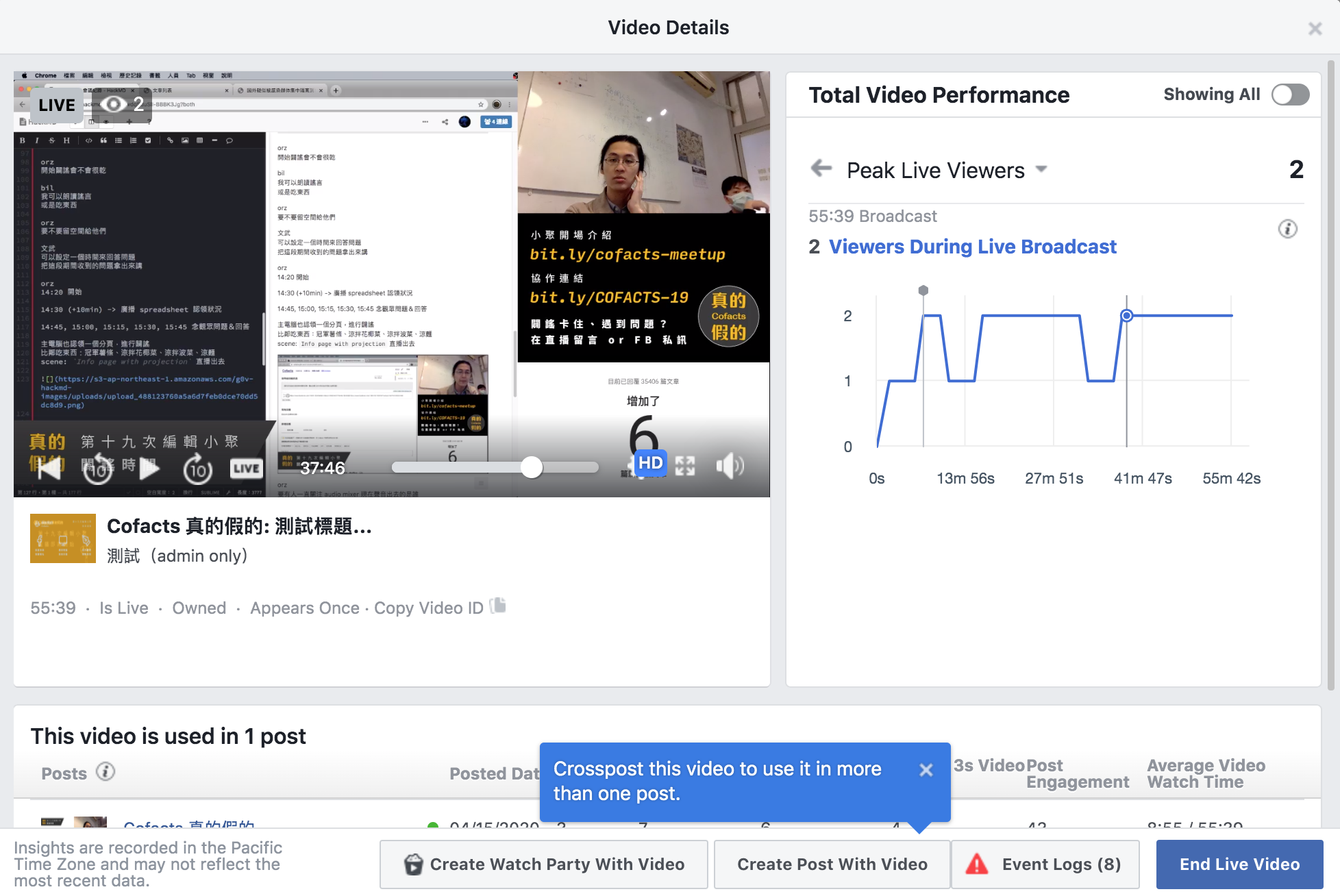Image resolution: width=1340 pixels, height=896 pixels.
Task: Open Event Logs (8)
Action: click(1045, 864)
